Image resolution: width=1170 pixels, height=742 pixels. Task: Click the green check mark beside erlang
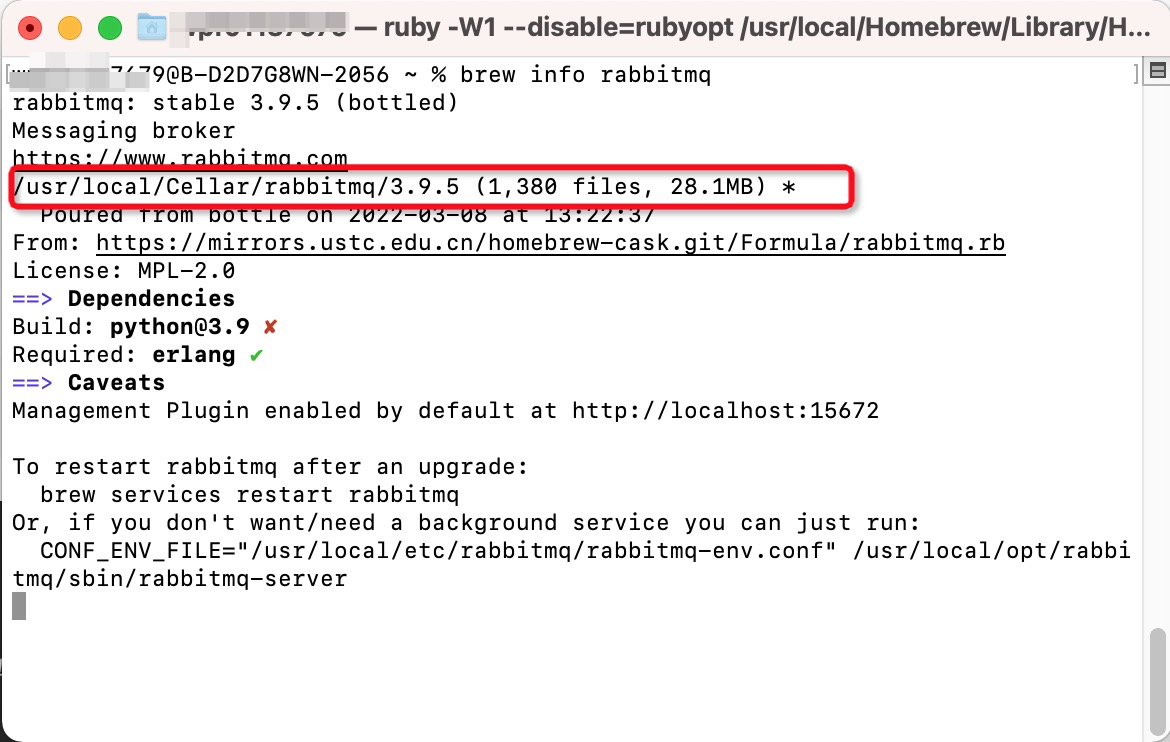click(256, 355)
